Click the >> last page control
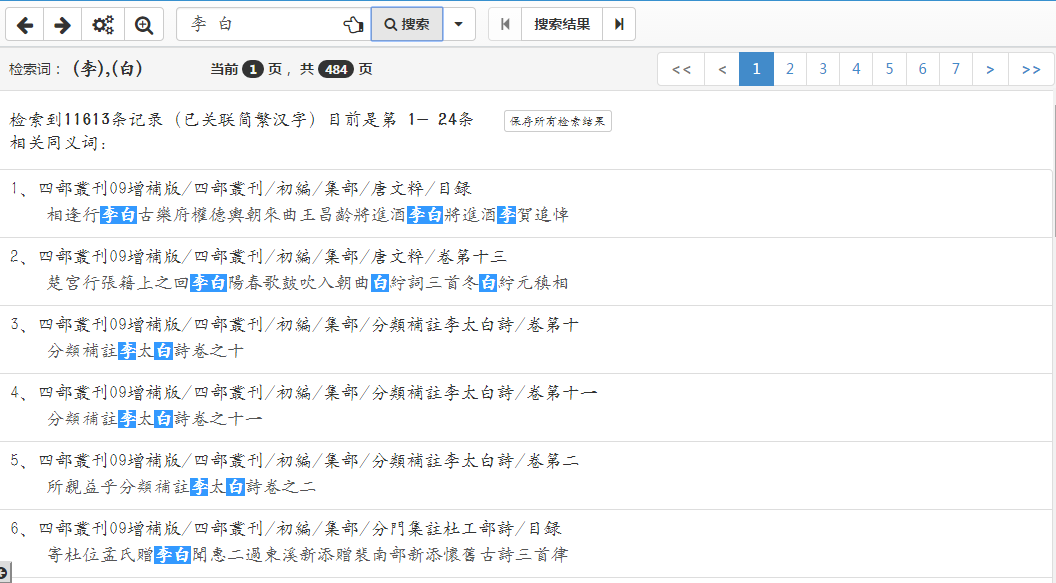 point(1030,69)
